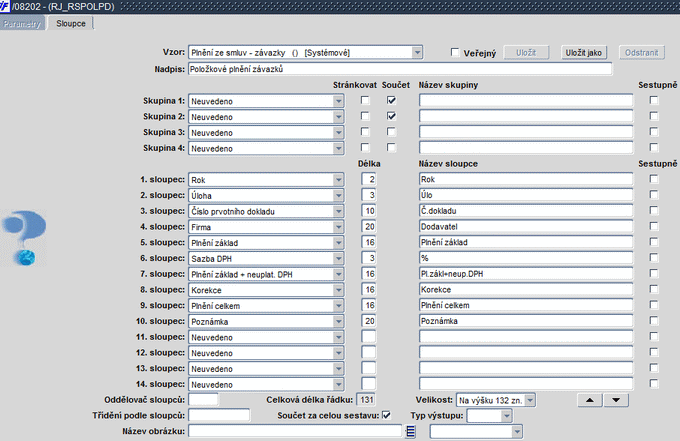Open 12. sloupec Neuvedeno dropdown
Viewport: 680px width, 441px height.
(338, 353)
